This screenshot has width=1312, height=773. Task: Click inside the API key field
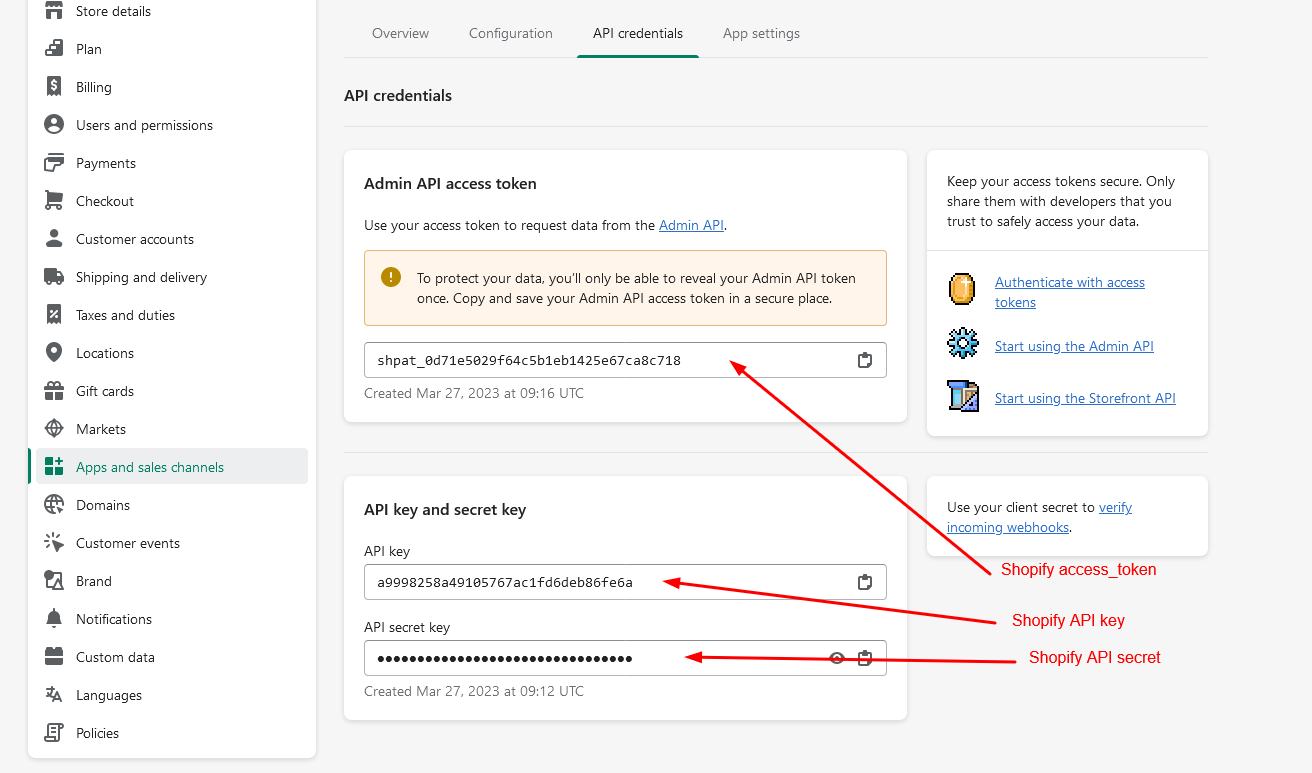point(600,582)
